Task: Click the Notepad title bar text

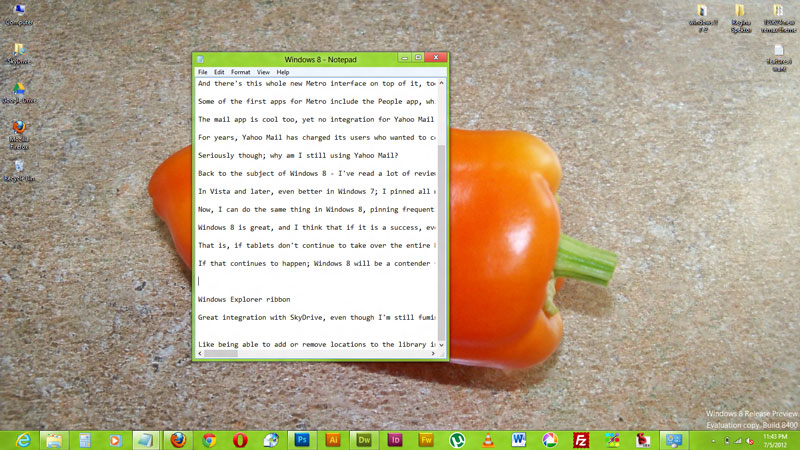Action: (320, 60)
